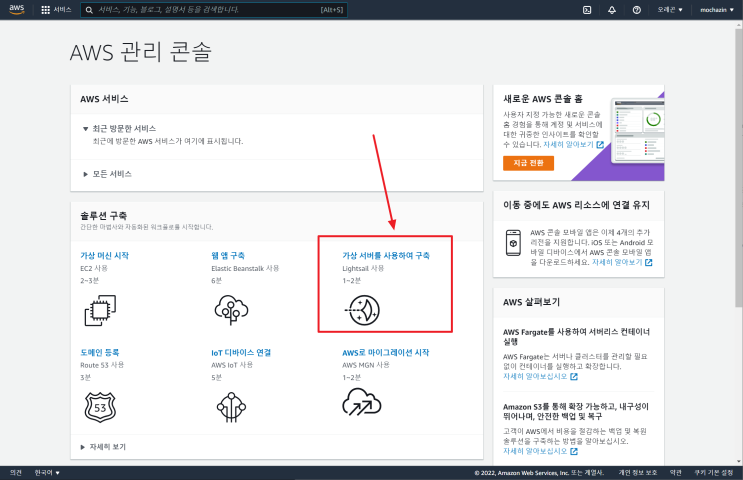Open the notifications bell

[612, 10]
